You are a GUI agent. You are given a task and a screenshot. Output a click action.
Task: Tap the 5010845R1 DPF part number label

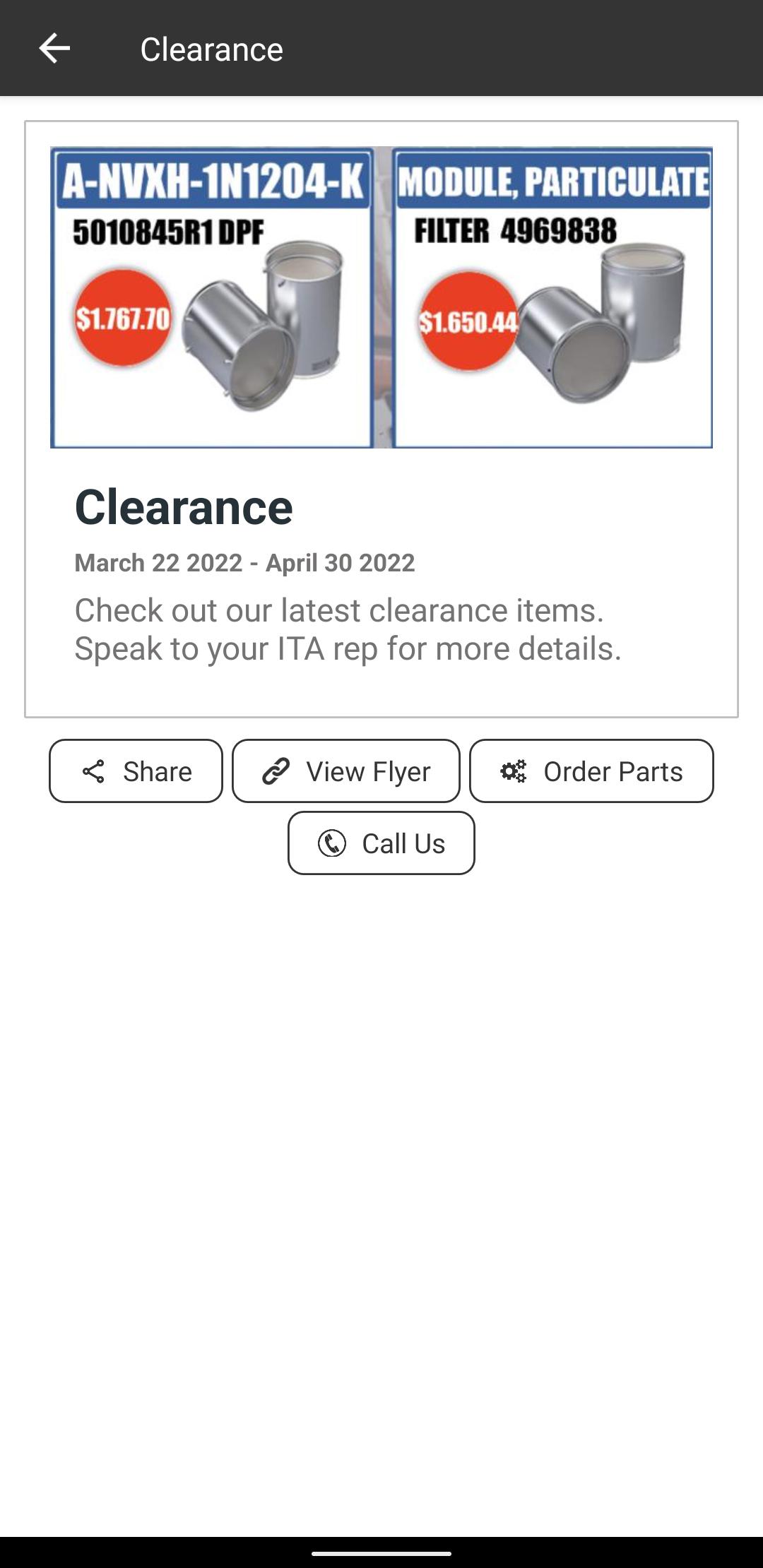click(168, 232)
